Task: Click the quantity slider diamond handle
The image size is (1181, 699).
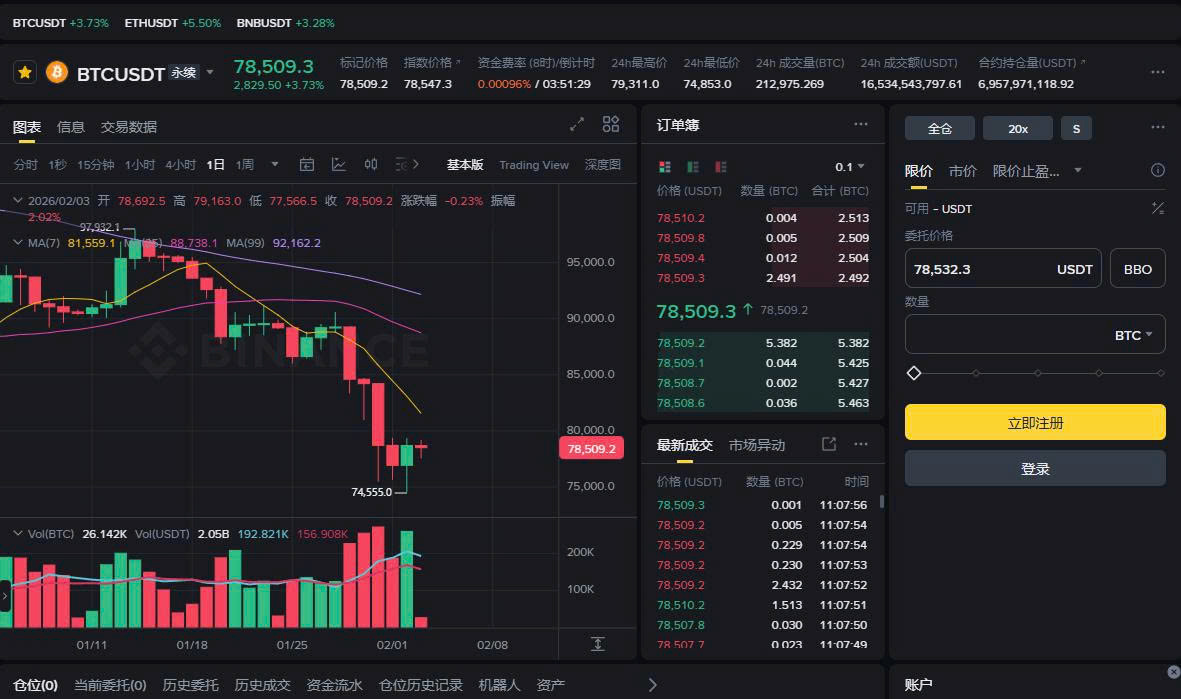Action: click(914, 373)
